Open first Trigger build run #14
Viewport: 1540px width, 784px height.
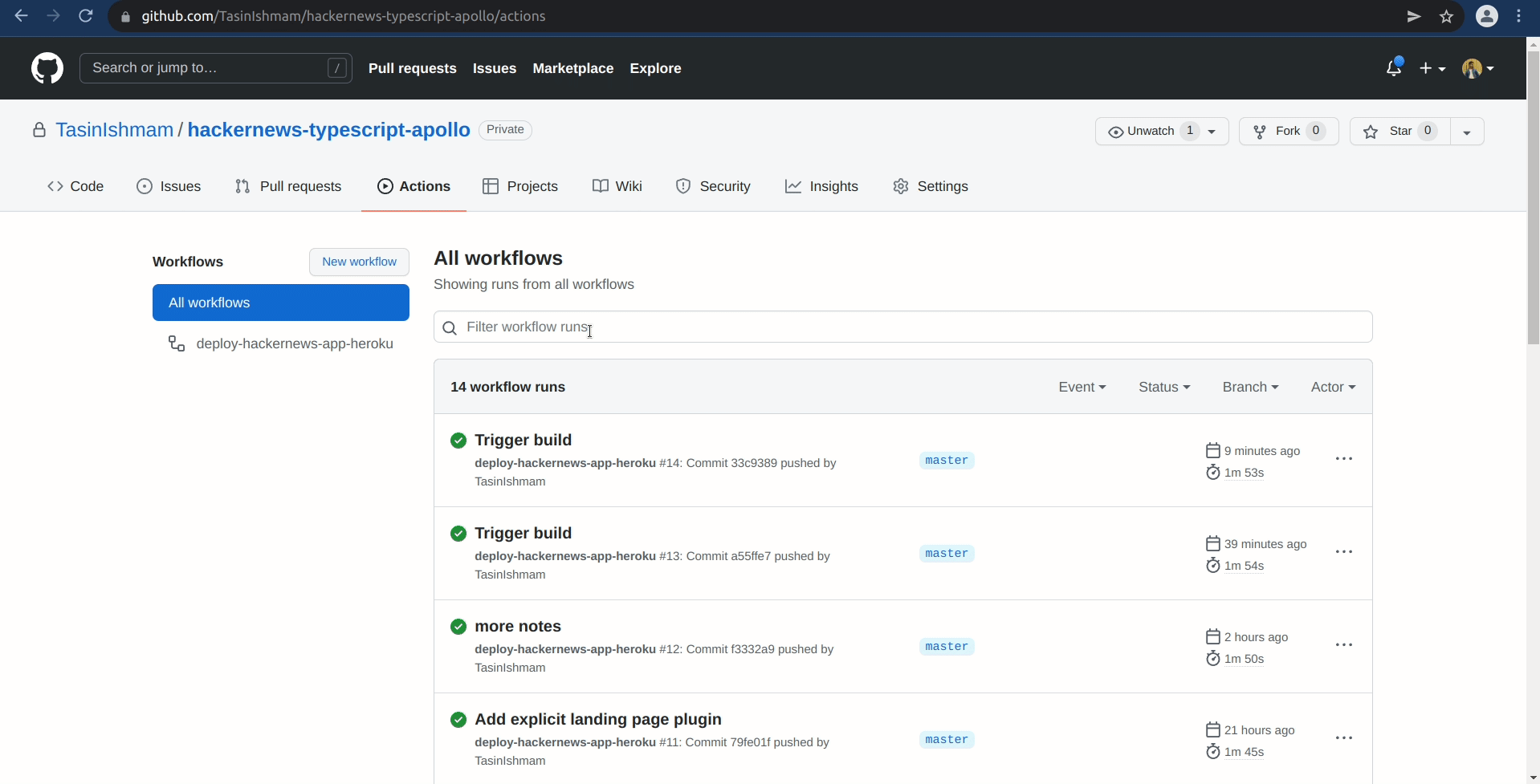(523, 440)
